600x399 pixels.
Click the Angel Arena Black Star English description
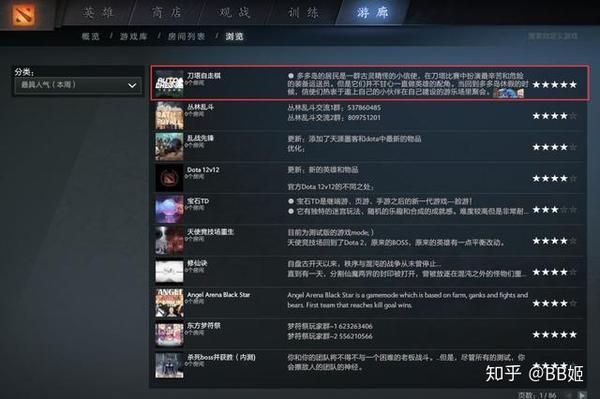[408, 300]
